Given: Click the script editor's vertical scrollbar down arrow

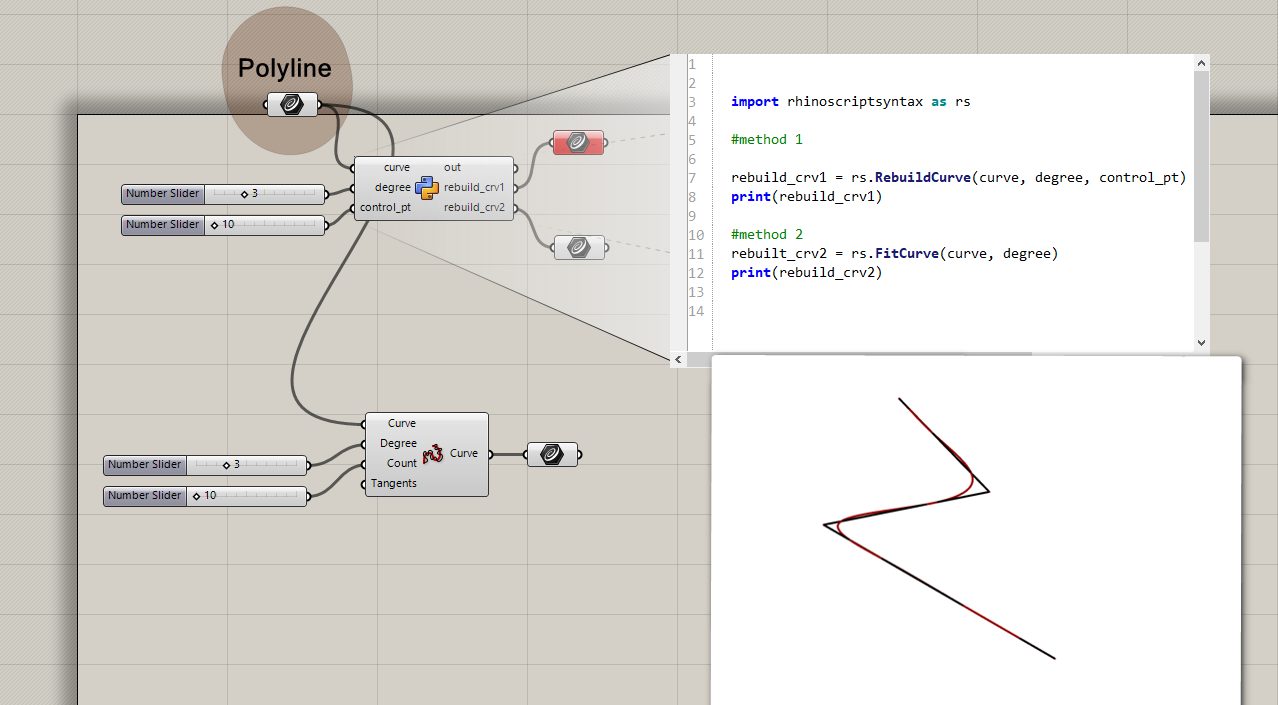Looking at the screenshot, I should 1200,343.
